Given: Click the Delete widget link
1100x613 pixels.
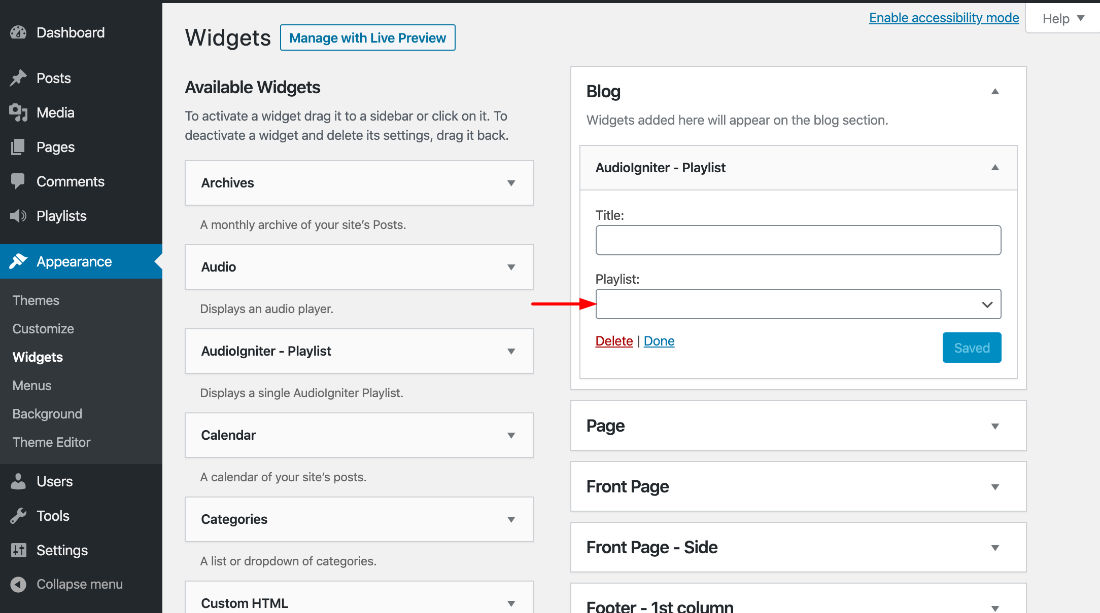Looking at the screenshot, I should click(x=614, y=341).
